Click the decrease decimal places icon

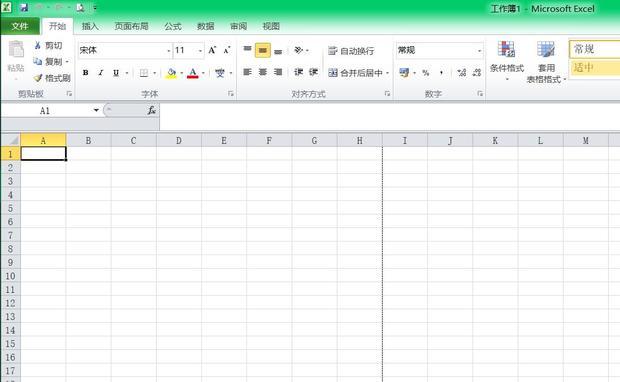pos(477,73)
